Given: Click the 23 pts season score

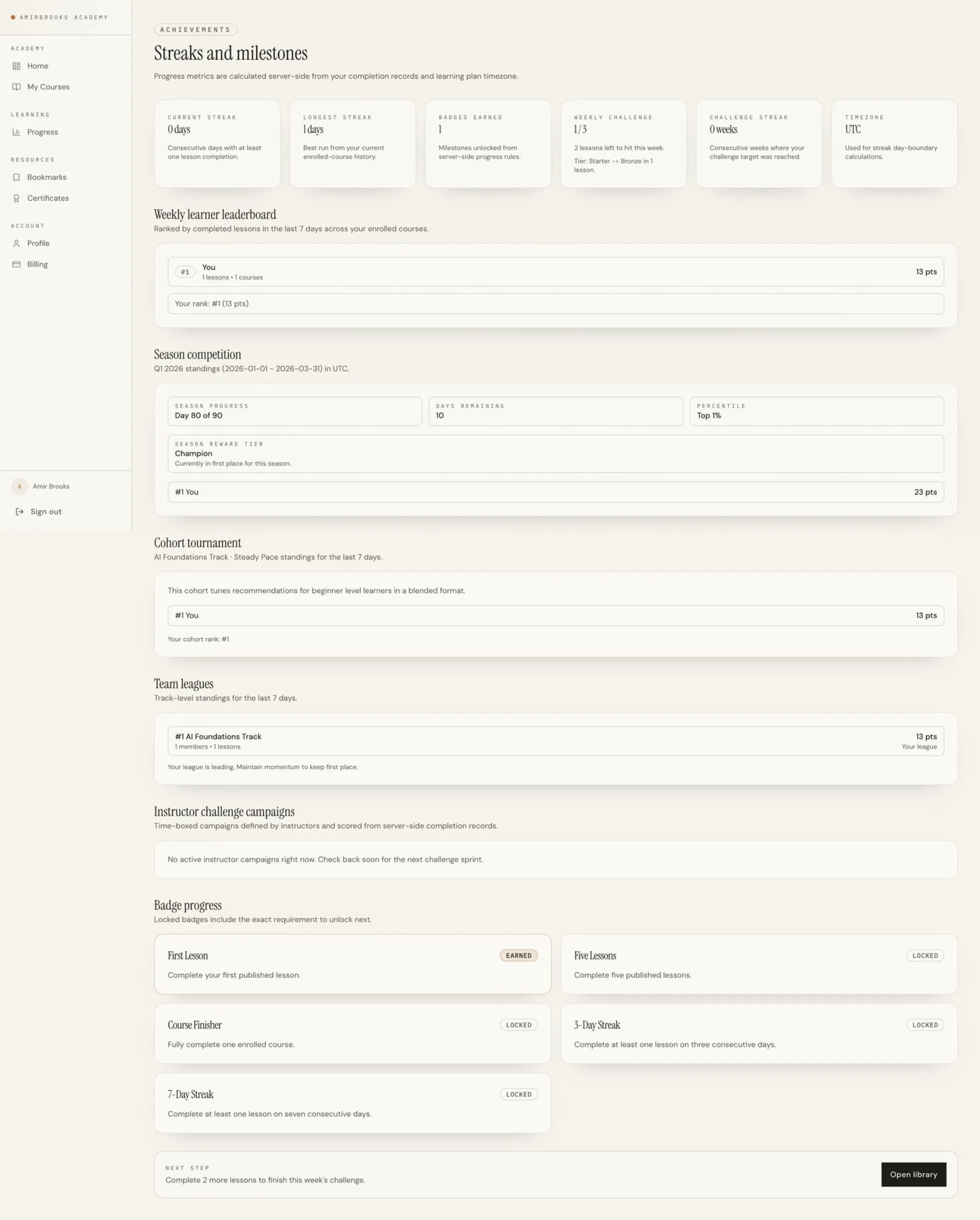Looking at the screenshot, I should pyautogui.click(x=925, y=492).
